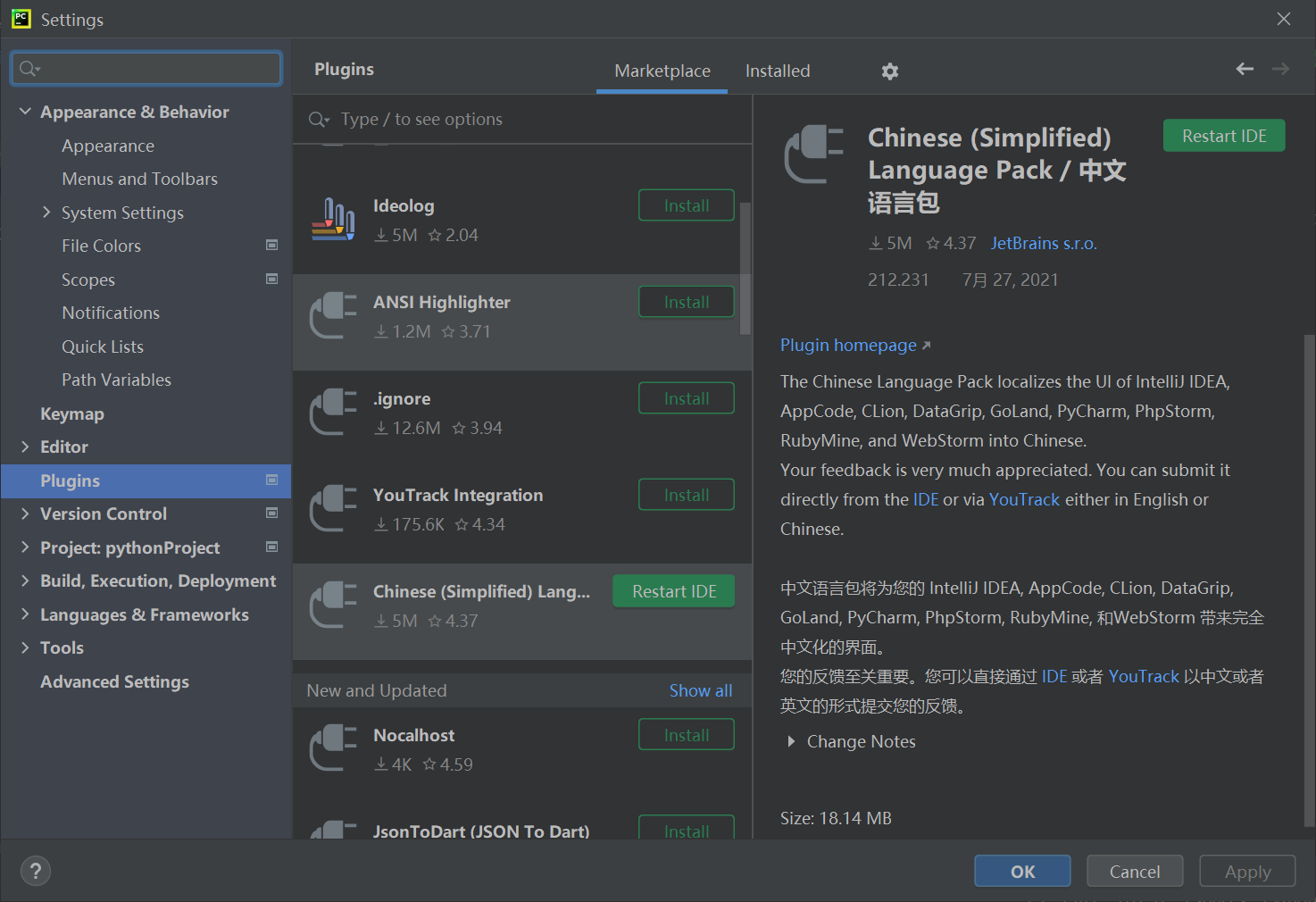
Task: Open plugin settings gear menu
Action: (889, 71)
